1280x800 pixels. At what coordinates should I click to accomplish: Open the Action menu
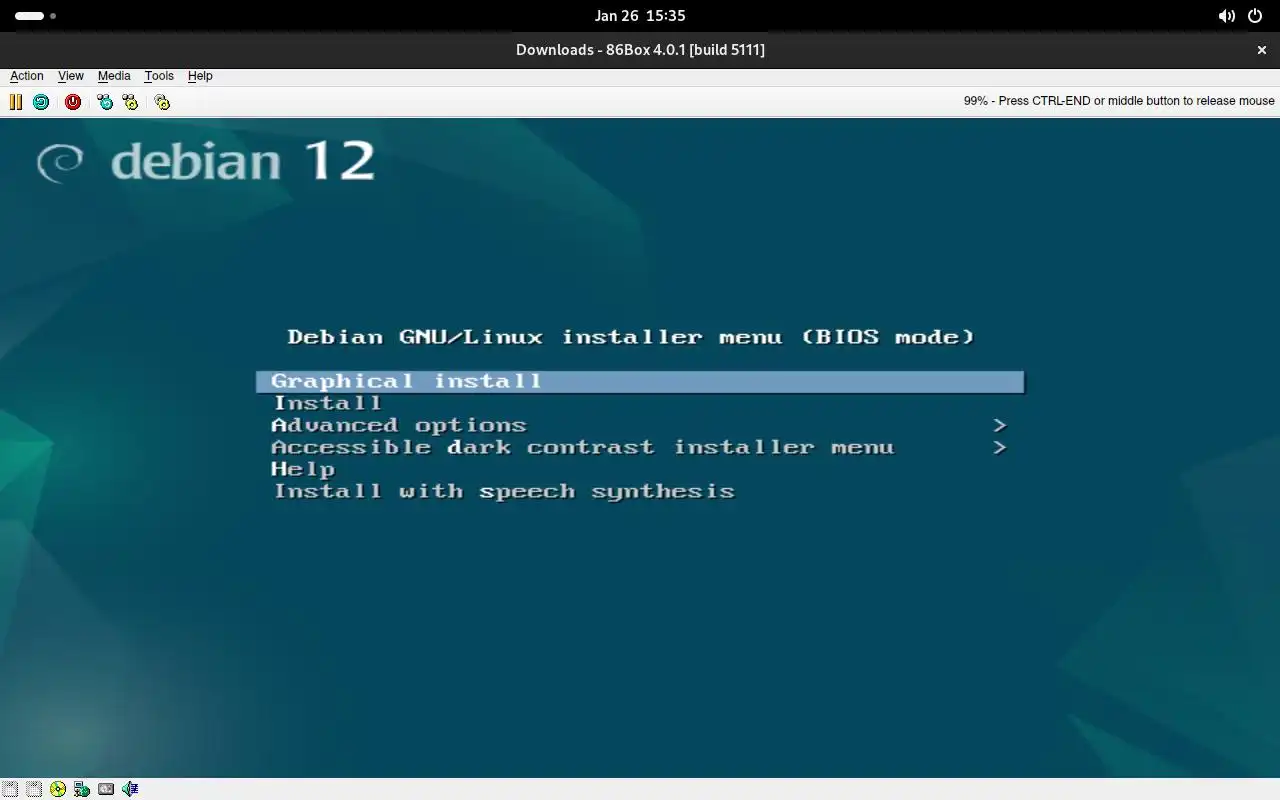pyautogui.click(x=27, y=76)
